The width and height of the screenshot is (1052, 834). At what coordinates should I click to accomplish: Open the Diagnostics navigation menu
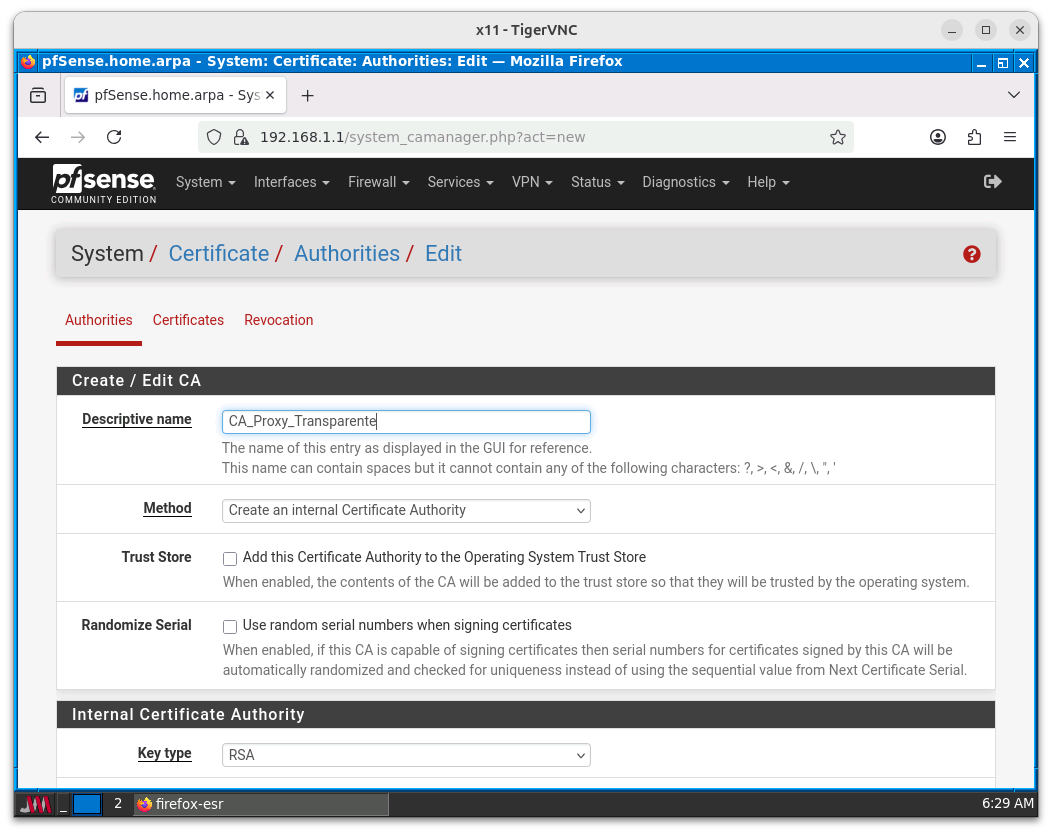coord(685,182)
